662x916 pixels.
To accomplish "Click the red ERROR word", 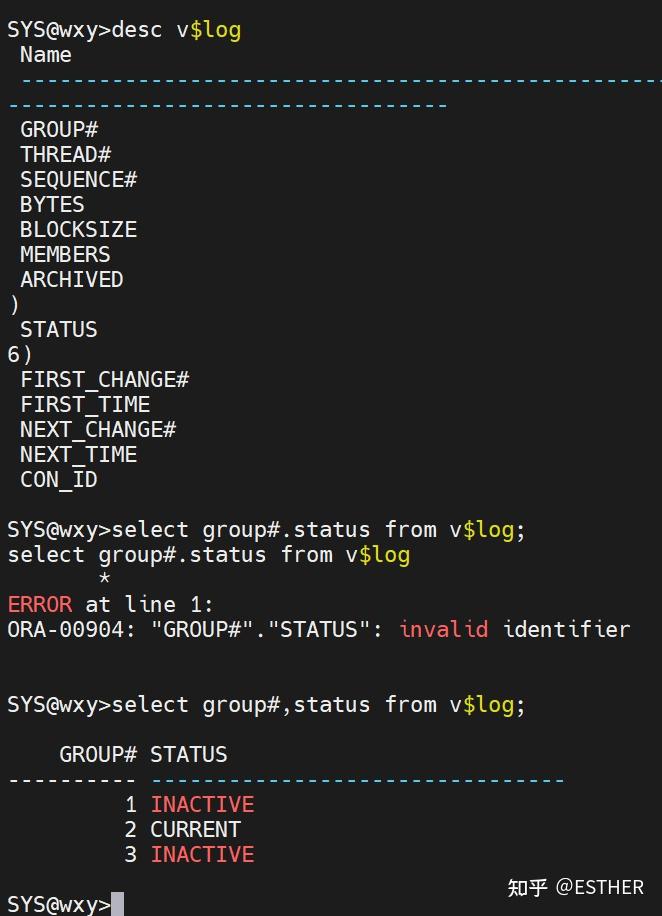I will (x=39, y=604).
